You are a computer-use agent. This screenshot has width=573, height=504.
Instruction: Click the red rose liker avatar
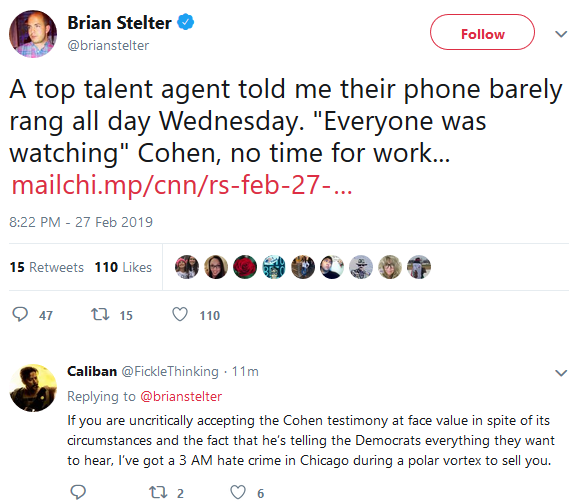click(x=245, y=267)
